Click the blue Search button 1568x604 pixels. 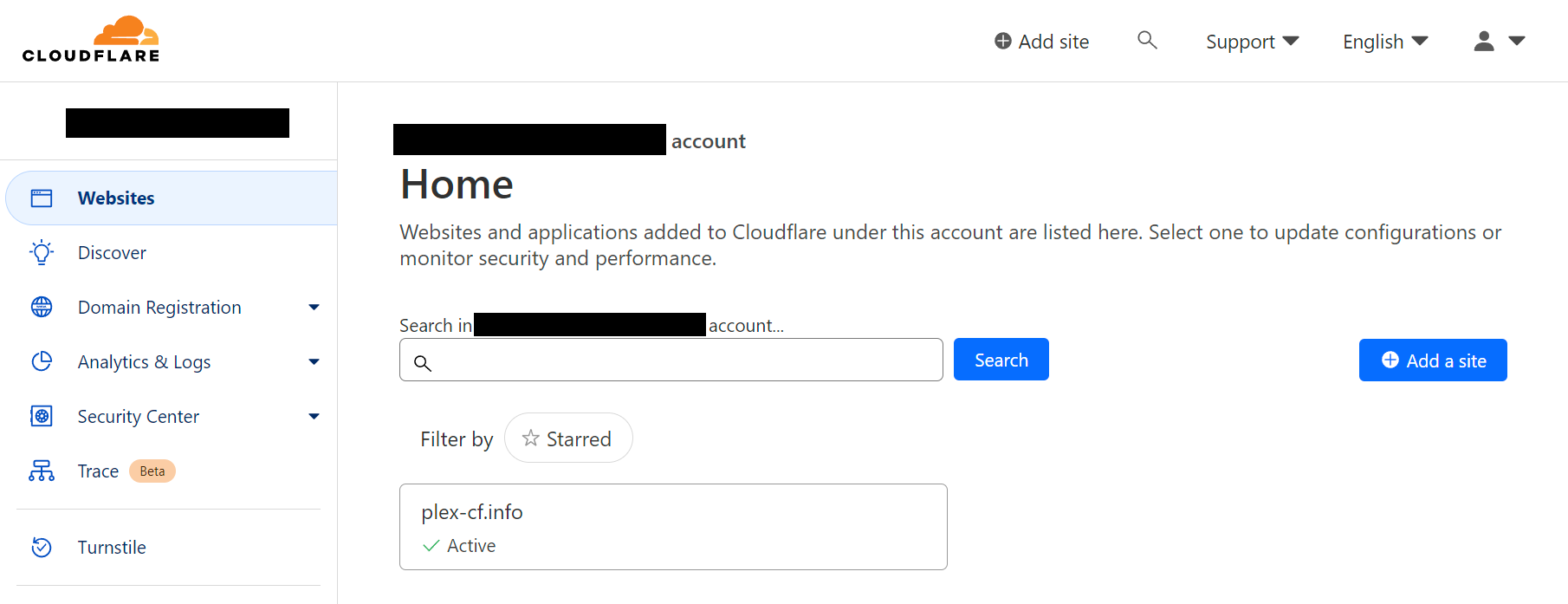[x=1001, y=360]
